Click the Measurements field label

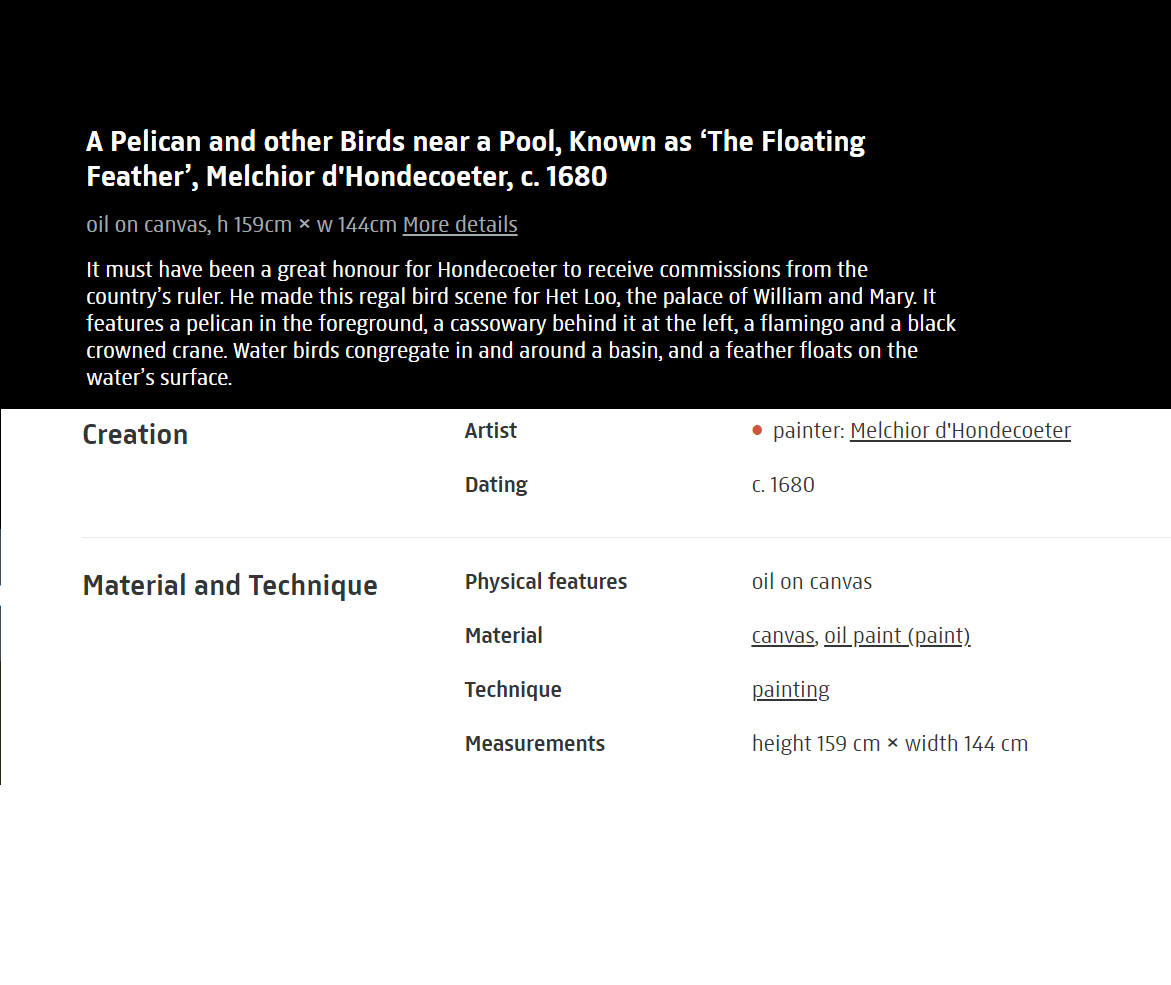[x=535, y=744]
